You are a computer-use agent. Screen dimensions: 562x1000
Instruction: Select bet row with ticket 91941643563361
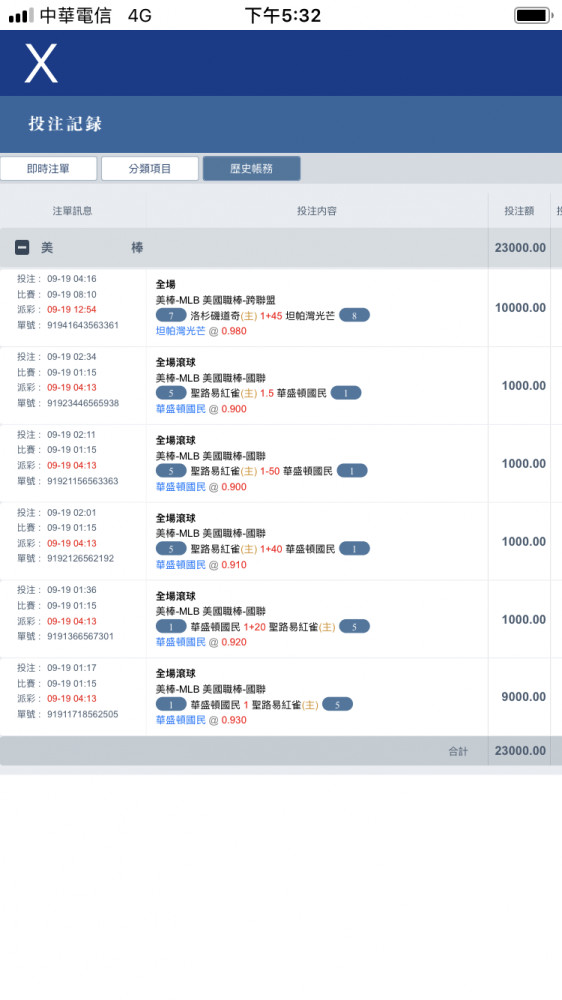click(281, 308)
